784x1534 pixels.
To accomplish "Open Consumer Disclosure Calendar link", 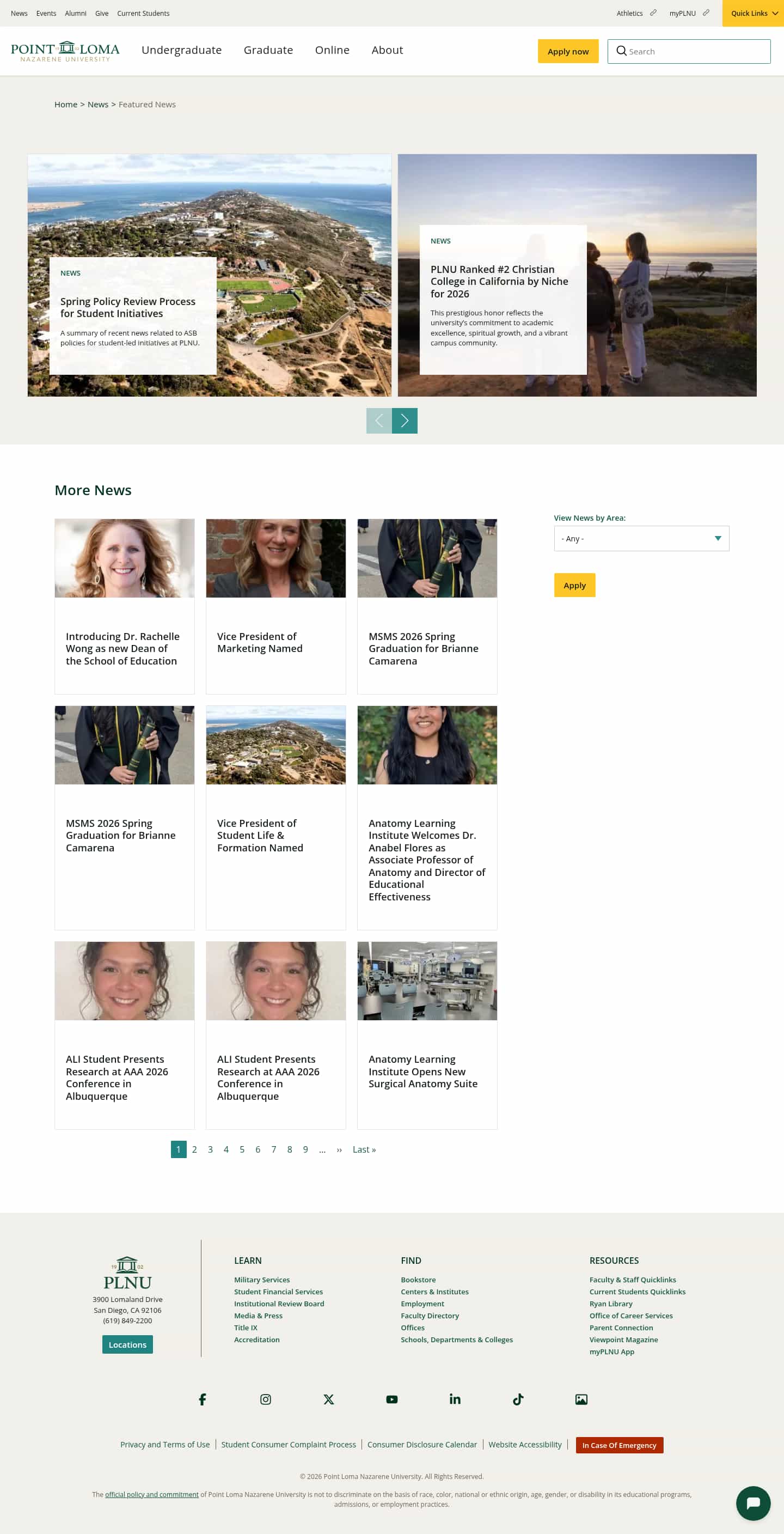I will point(422,1444).
